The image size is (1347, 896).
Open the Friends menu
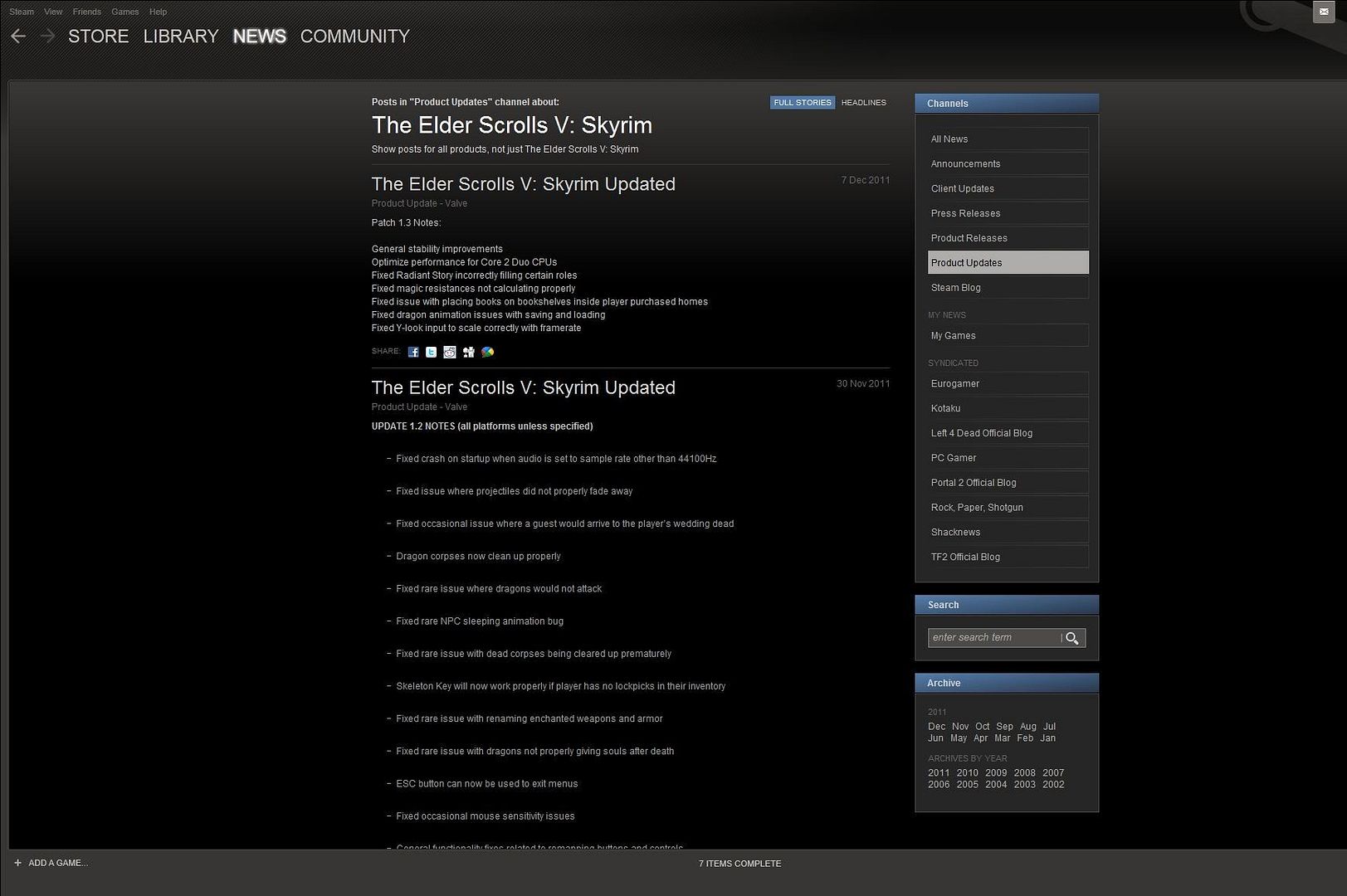point(86,12)
